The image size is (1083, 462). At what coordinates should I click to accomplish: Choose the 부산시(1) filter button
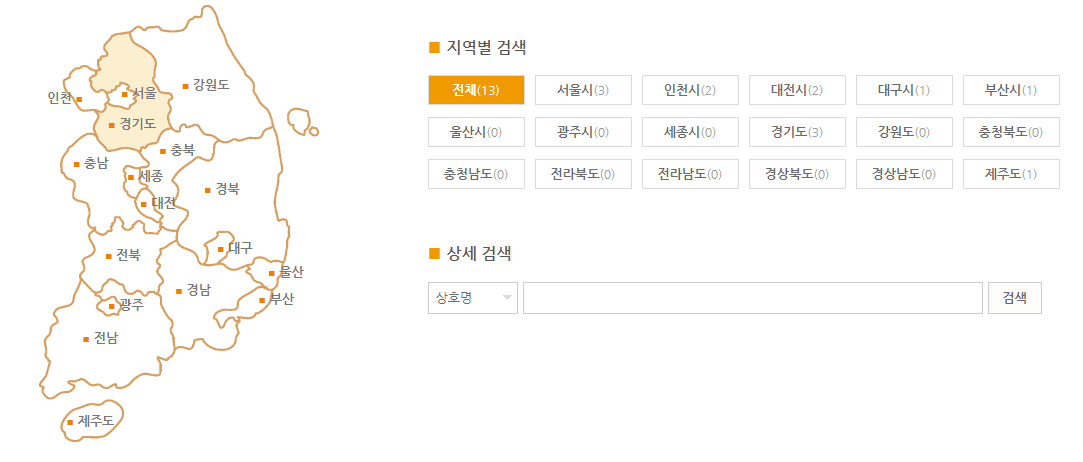(x=1011, y=90)
